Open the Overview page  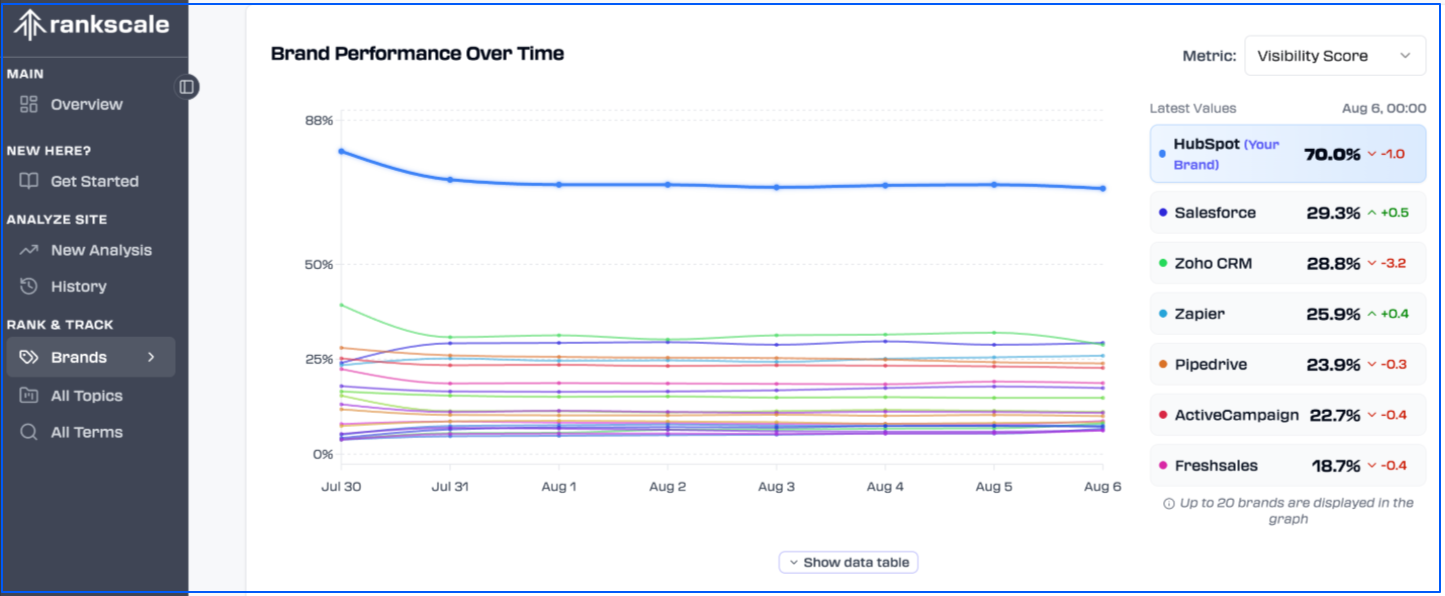tap(87, 104)
